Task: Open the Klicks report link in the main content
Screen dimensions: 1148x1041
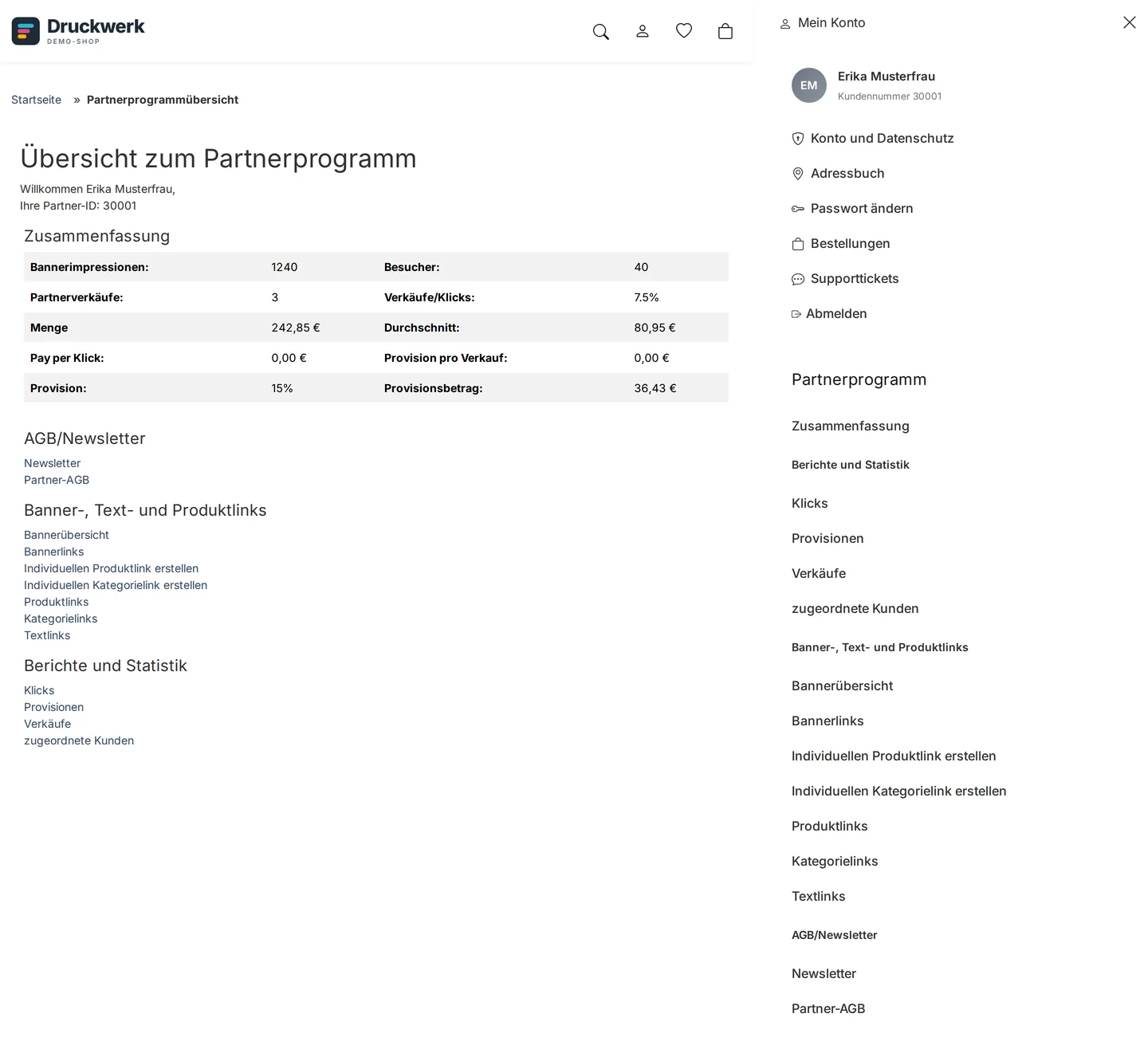Action: pyautogui.click(x=39, y=690)
